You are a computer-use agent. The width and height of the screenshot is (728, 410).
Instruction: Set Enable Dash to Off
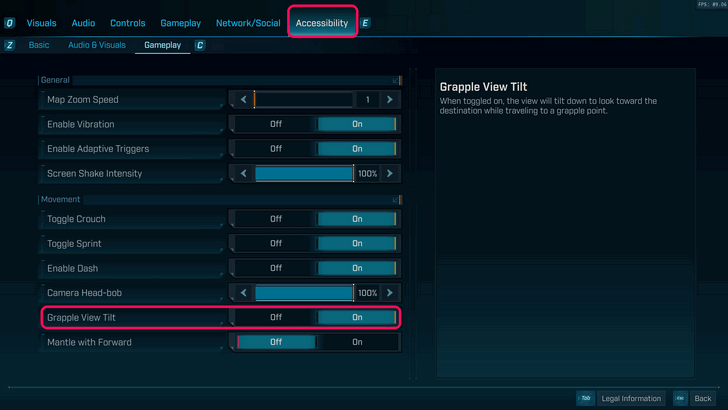pyautogui.click(x=276, y=268)
